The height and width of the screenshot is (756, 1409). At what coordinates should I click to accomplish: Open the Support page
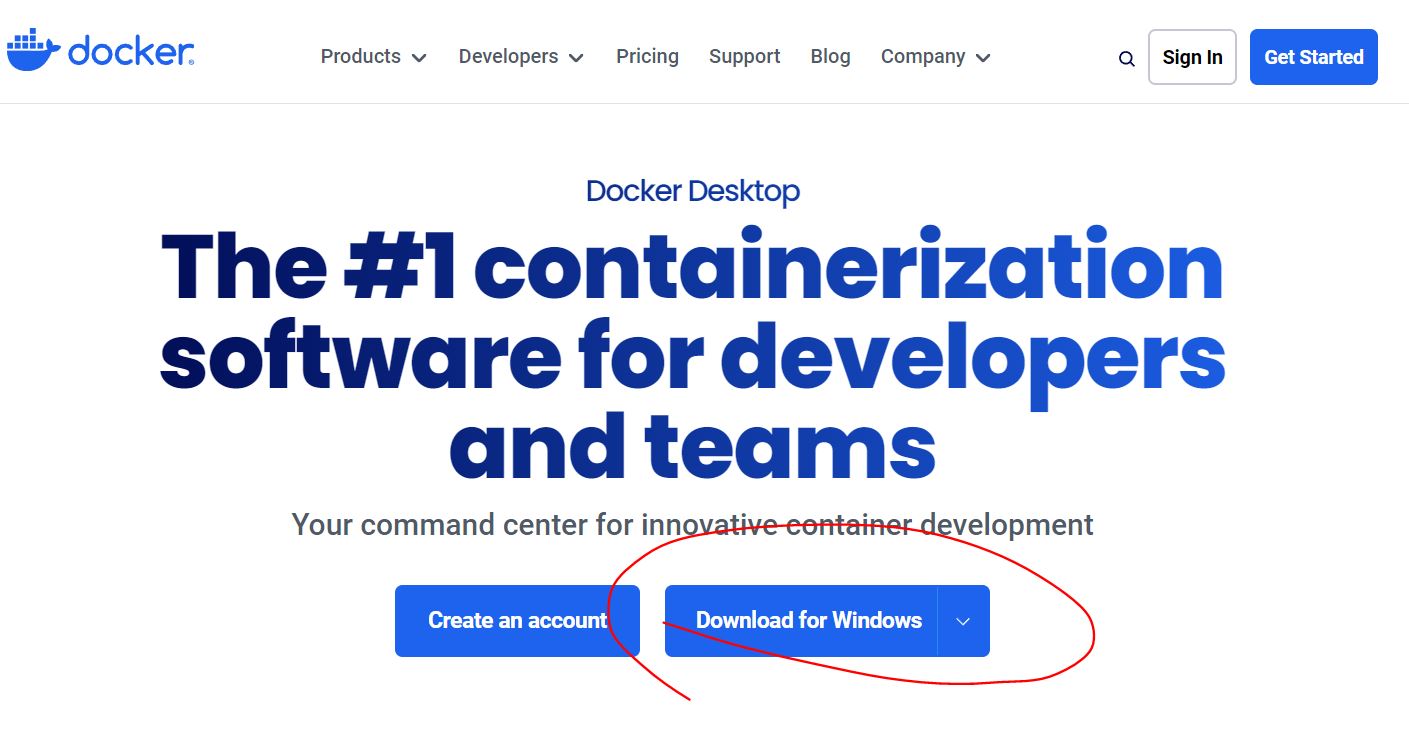pyautogui.click(x=744, y=57)
